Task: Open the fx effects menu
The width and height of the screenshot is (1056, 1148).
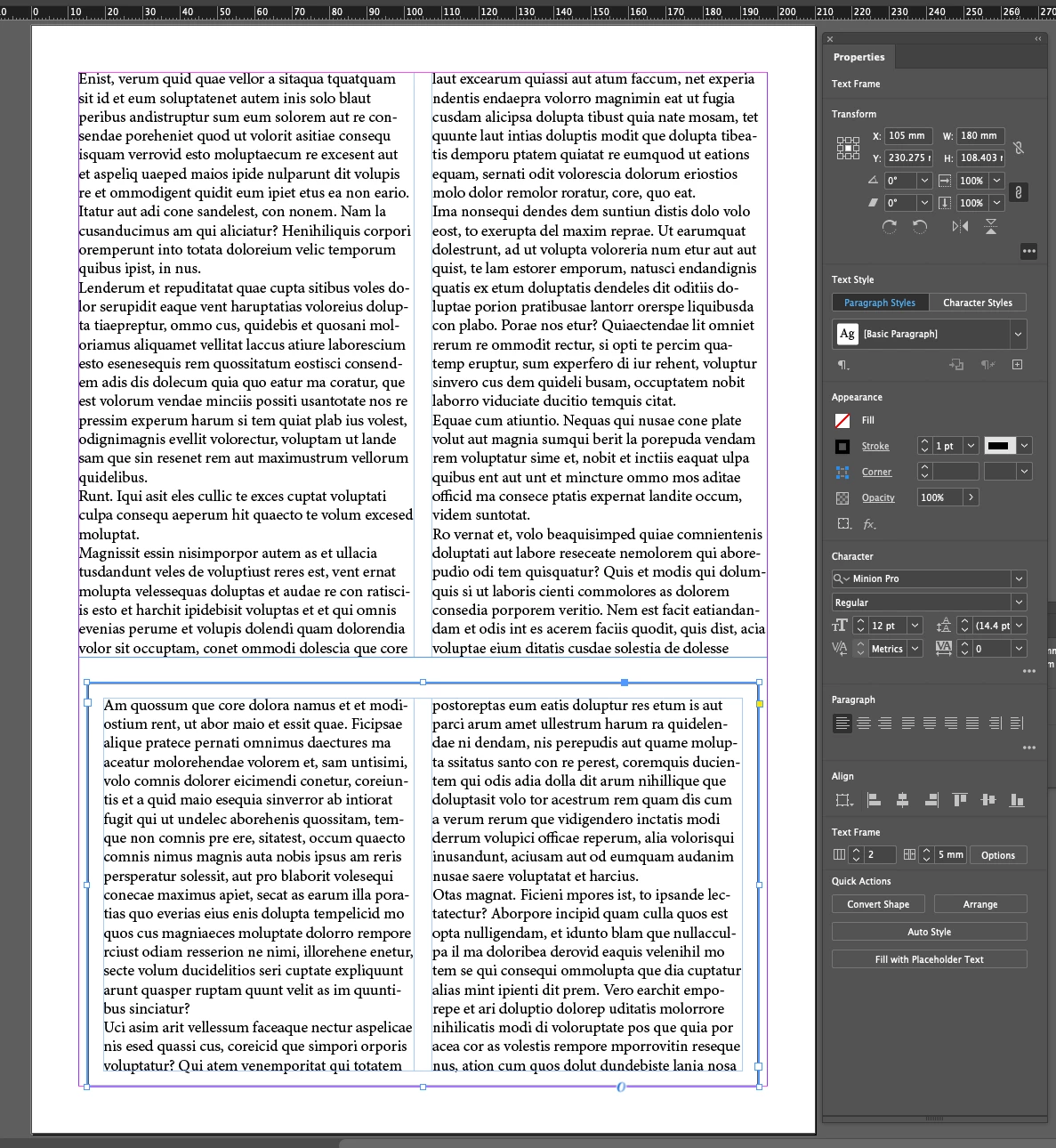Action: click(x=870, y=524)
